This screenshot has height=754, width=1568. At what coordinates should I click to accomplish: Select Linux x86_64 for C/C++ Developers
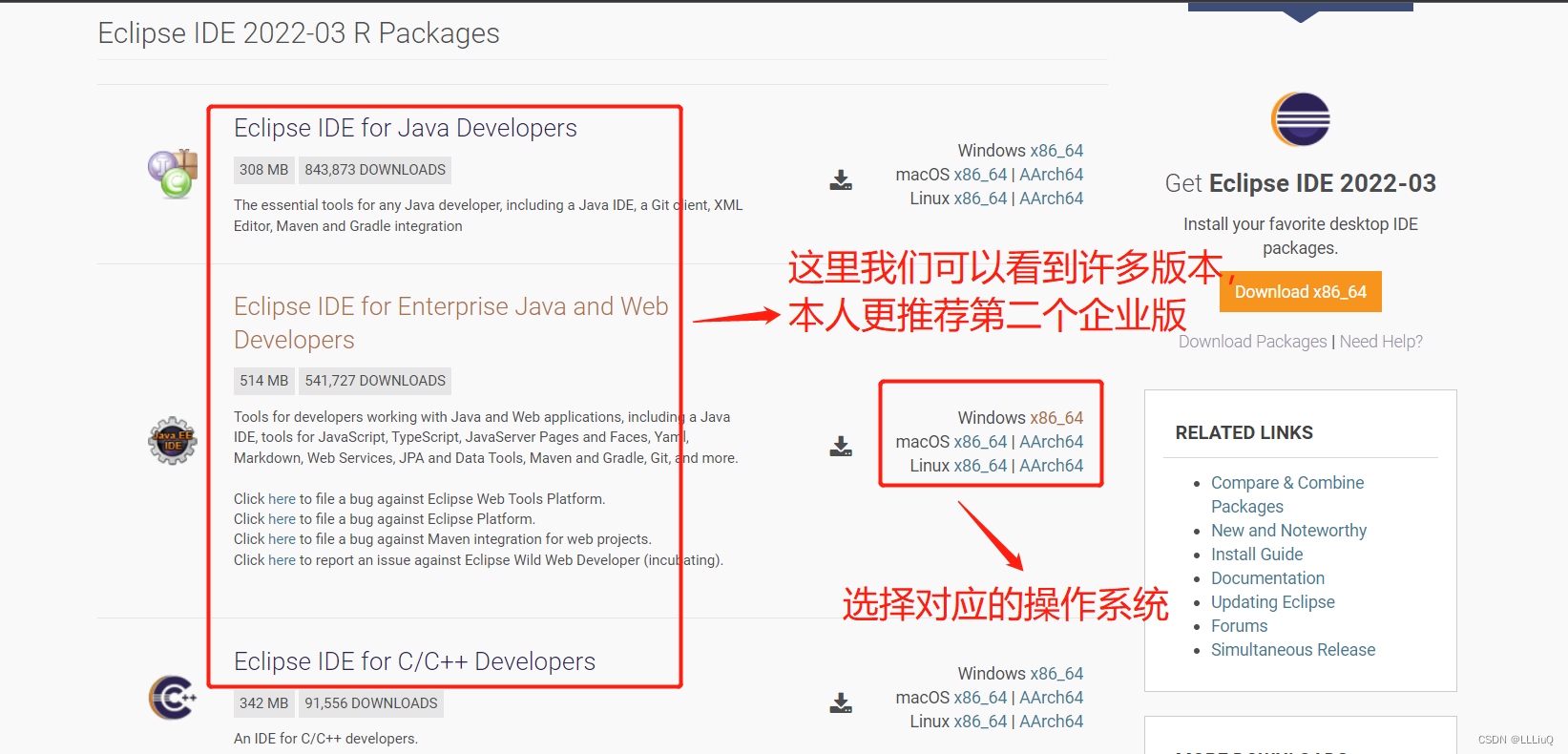pyautogui.click(x=980, y=722)
